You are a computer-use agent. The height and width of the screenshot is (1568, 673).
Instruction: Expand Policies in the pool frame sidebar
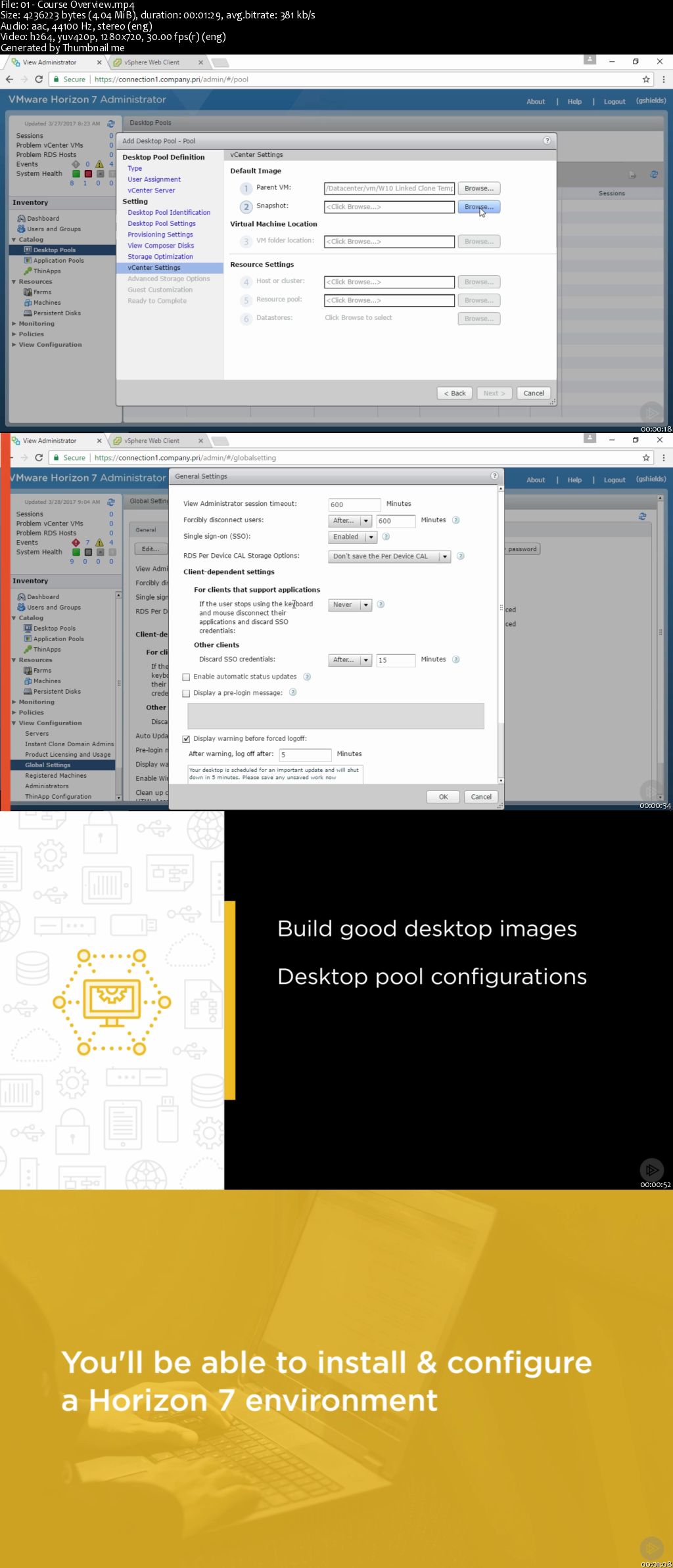[14, 334]
